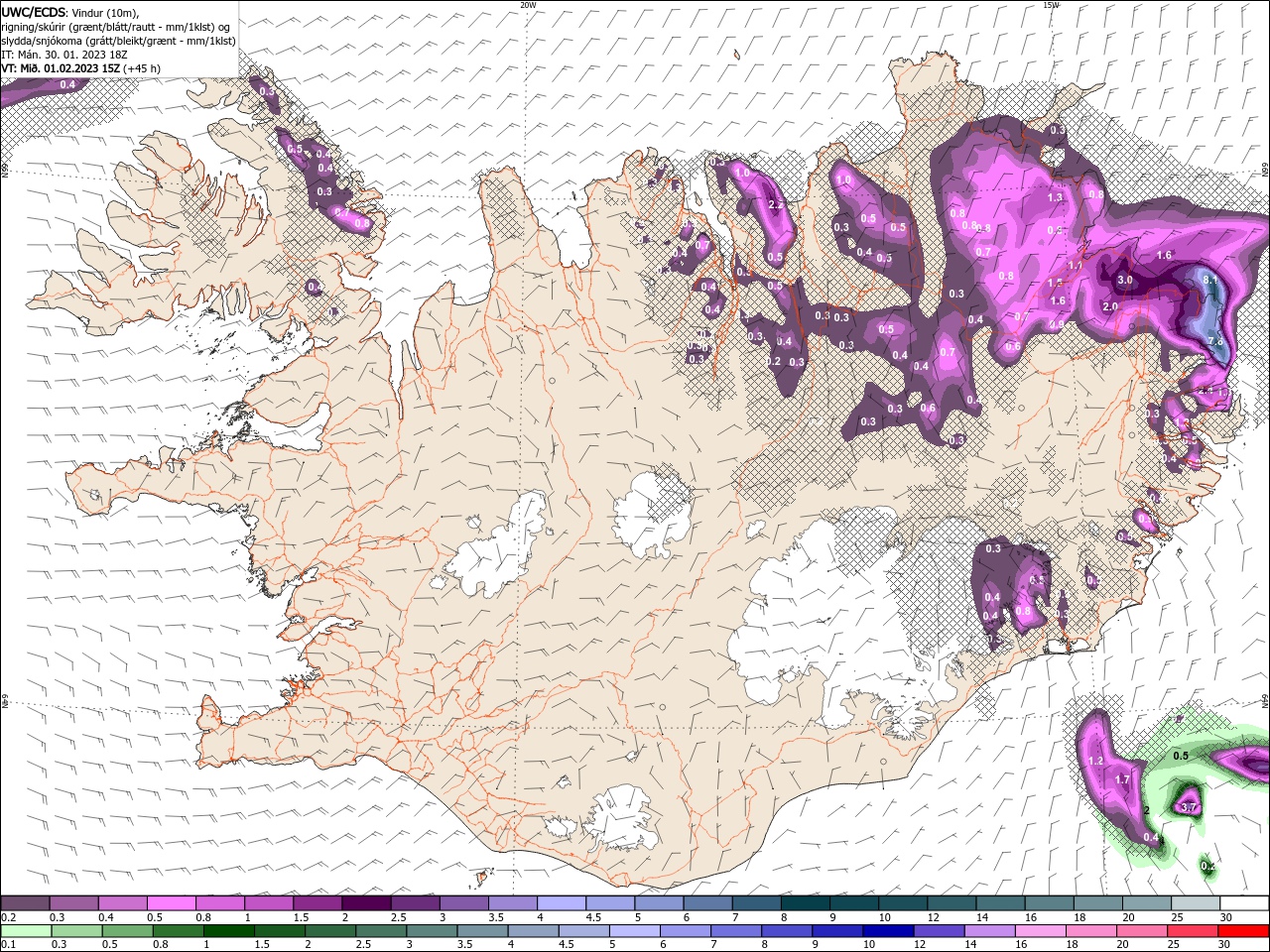Click the 20W longitude label
Image resolution: width=1270 pixels, height=952 pixels.
click(x=528, y=5)
